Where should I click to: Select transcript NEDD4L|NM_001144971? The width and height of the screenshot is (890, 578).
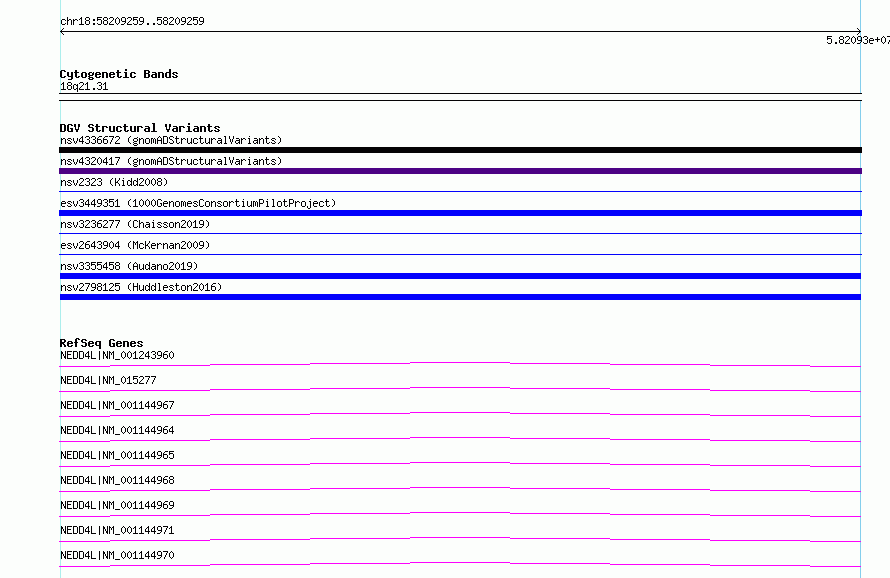click(x=117, y=530)
